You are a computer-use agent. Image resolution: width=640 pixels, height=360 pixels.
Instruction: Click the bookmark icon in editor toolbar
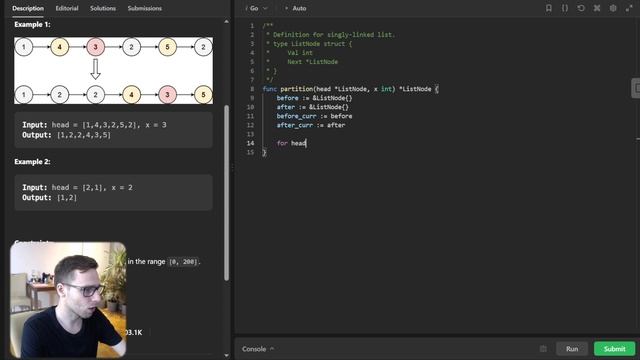coord(549,8)
